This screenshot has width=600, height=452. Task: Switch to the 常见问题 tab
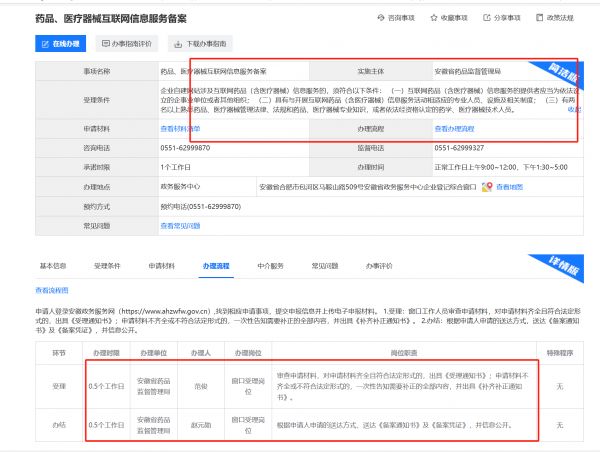tap(324, 266)
